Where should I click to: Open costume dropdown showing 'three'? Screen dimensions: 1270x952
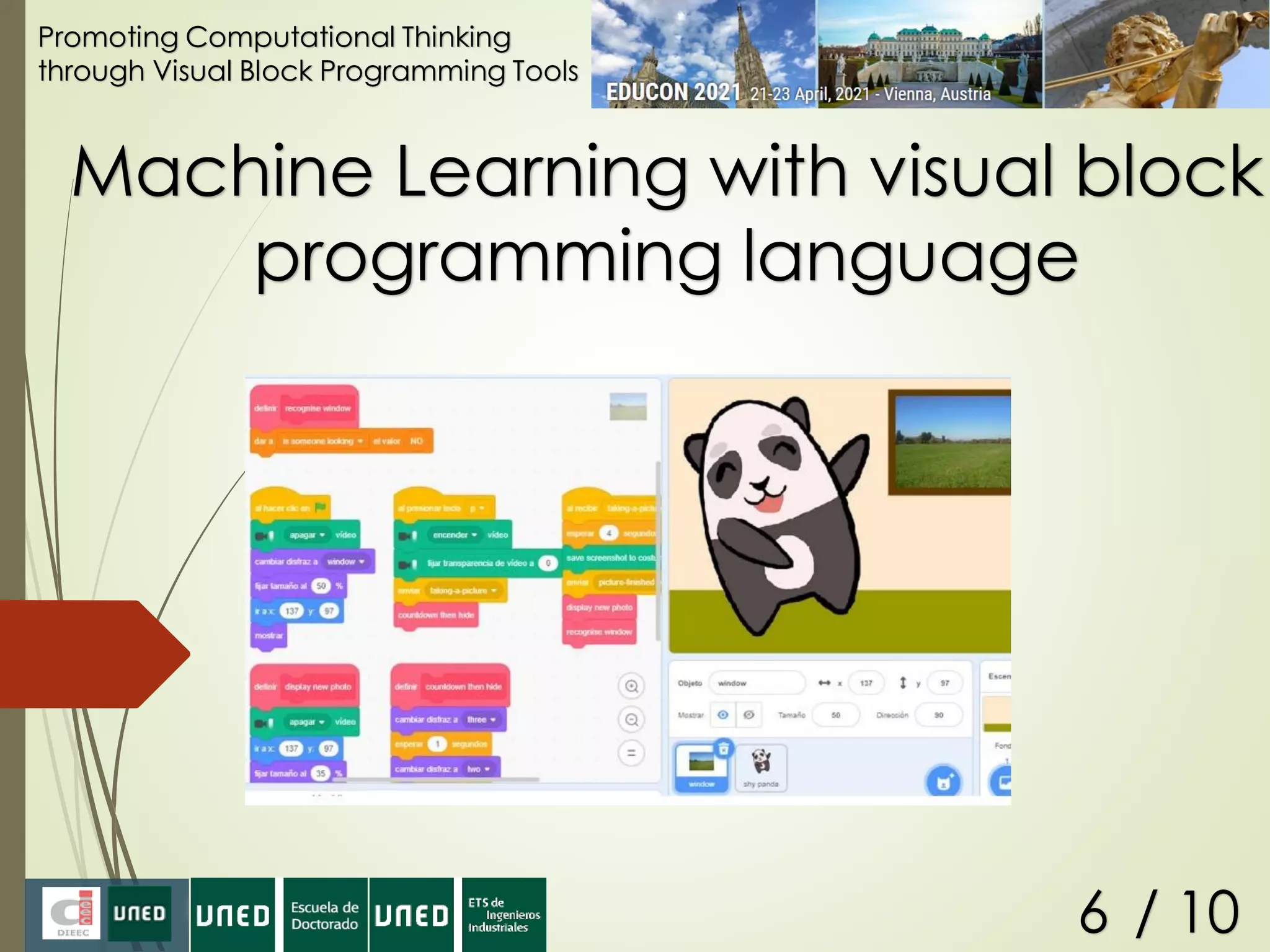493,720
